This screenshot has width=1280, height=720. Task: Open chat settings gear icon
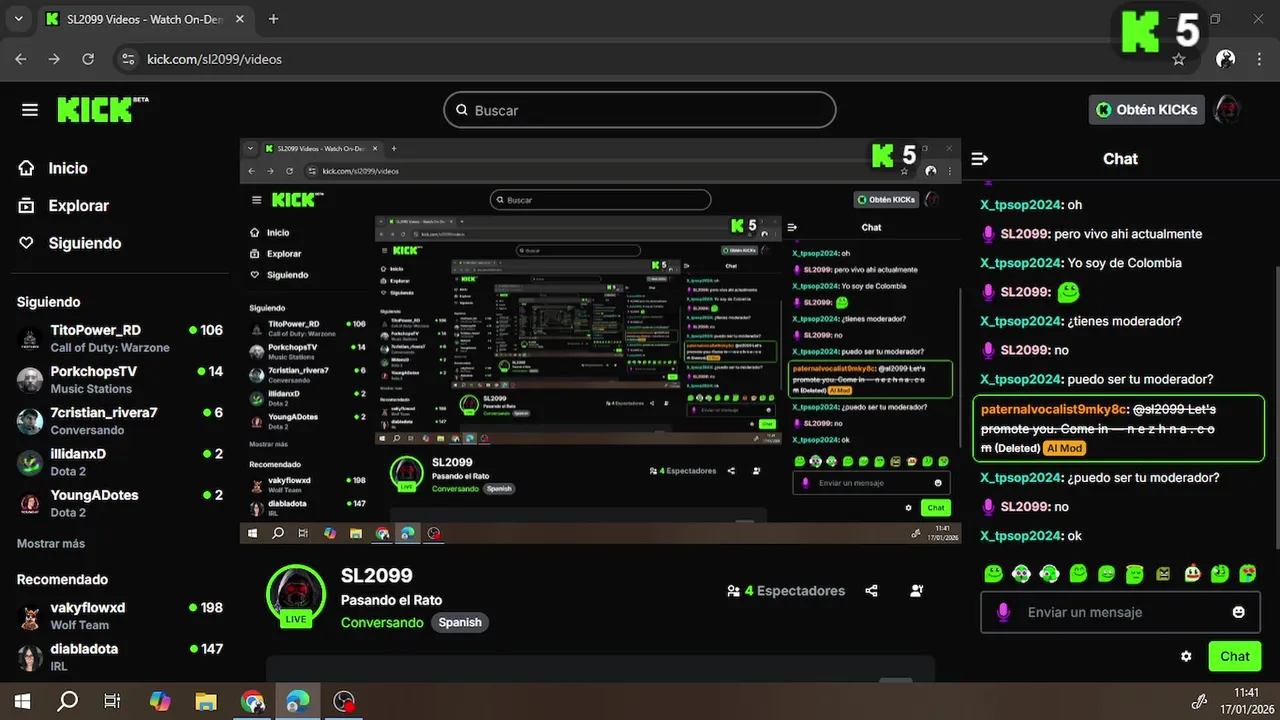(1186, 657)
